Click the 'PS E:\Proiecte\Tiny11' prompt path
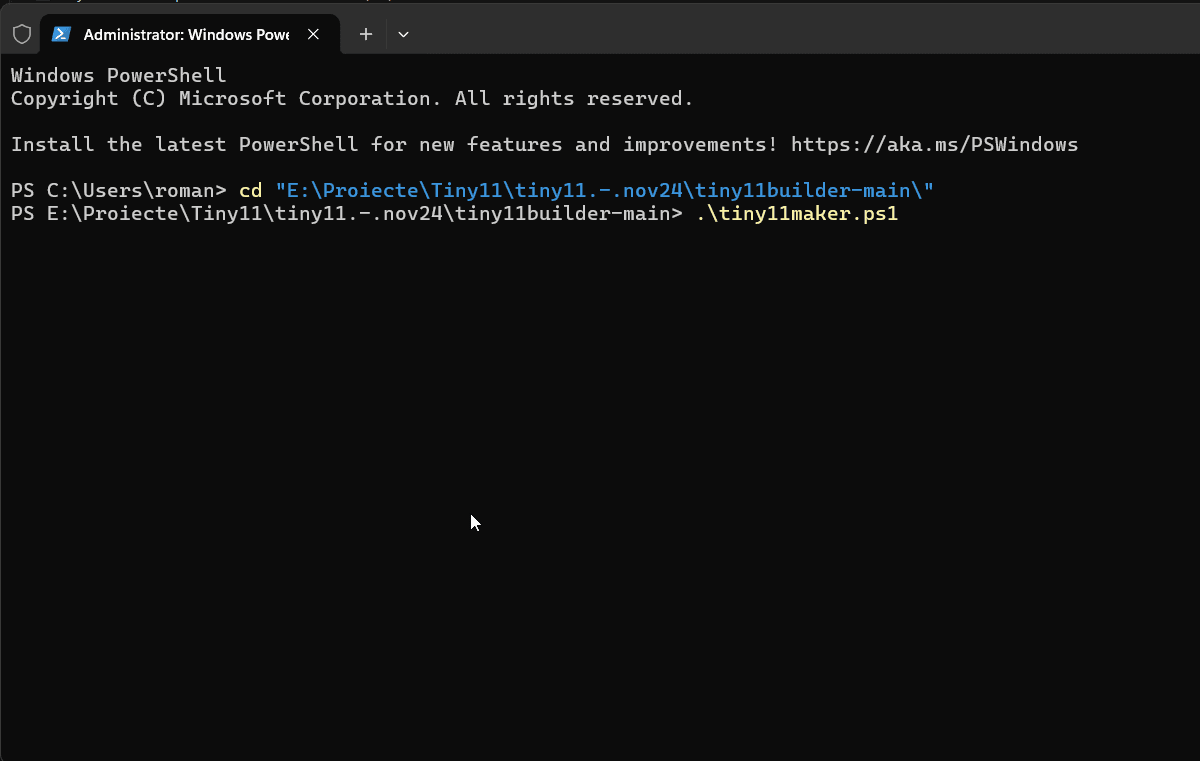Viewport: 1200px width, 761px height. (346, 214)
